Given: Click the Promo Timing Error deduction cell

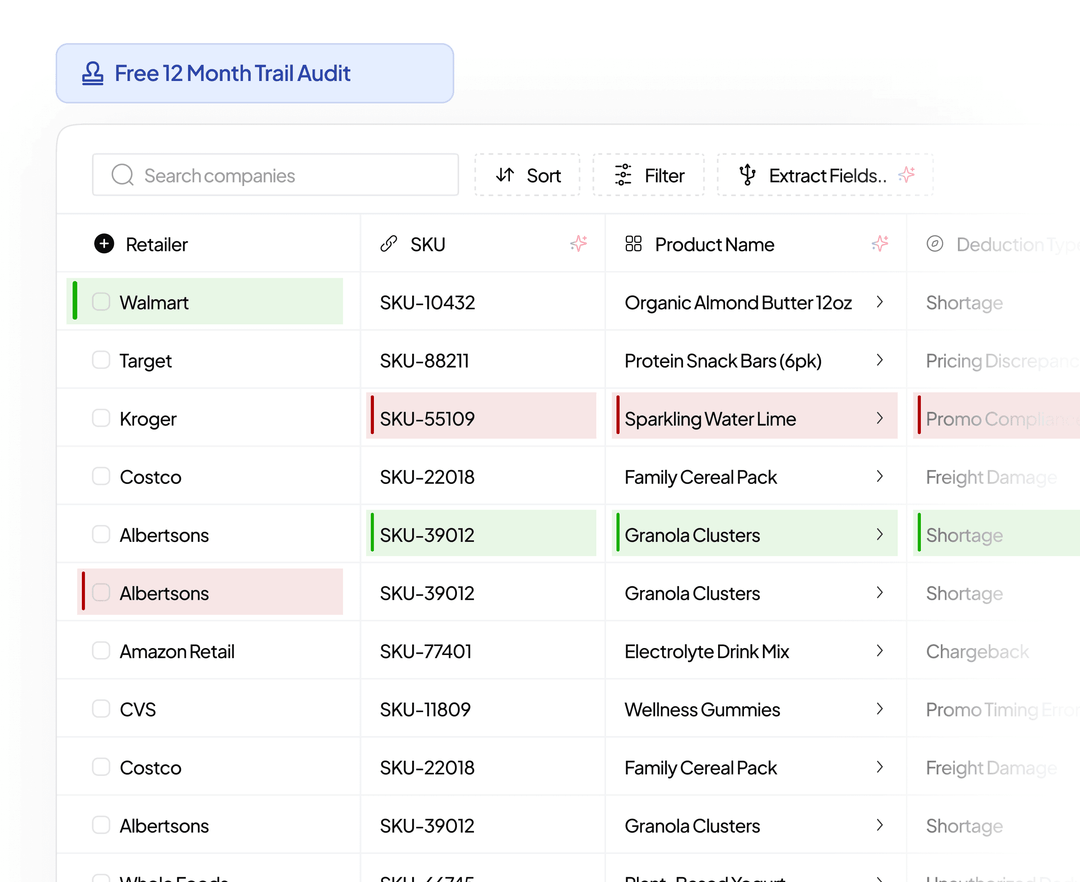Looking at the screenshot, I should 994,708.
